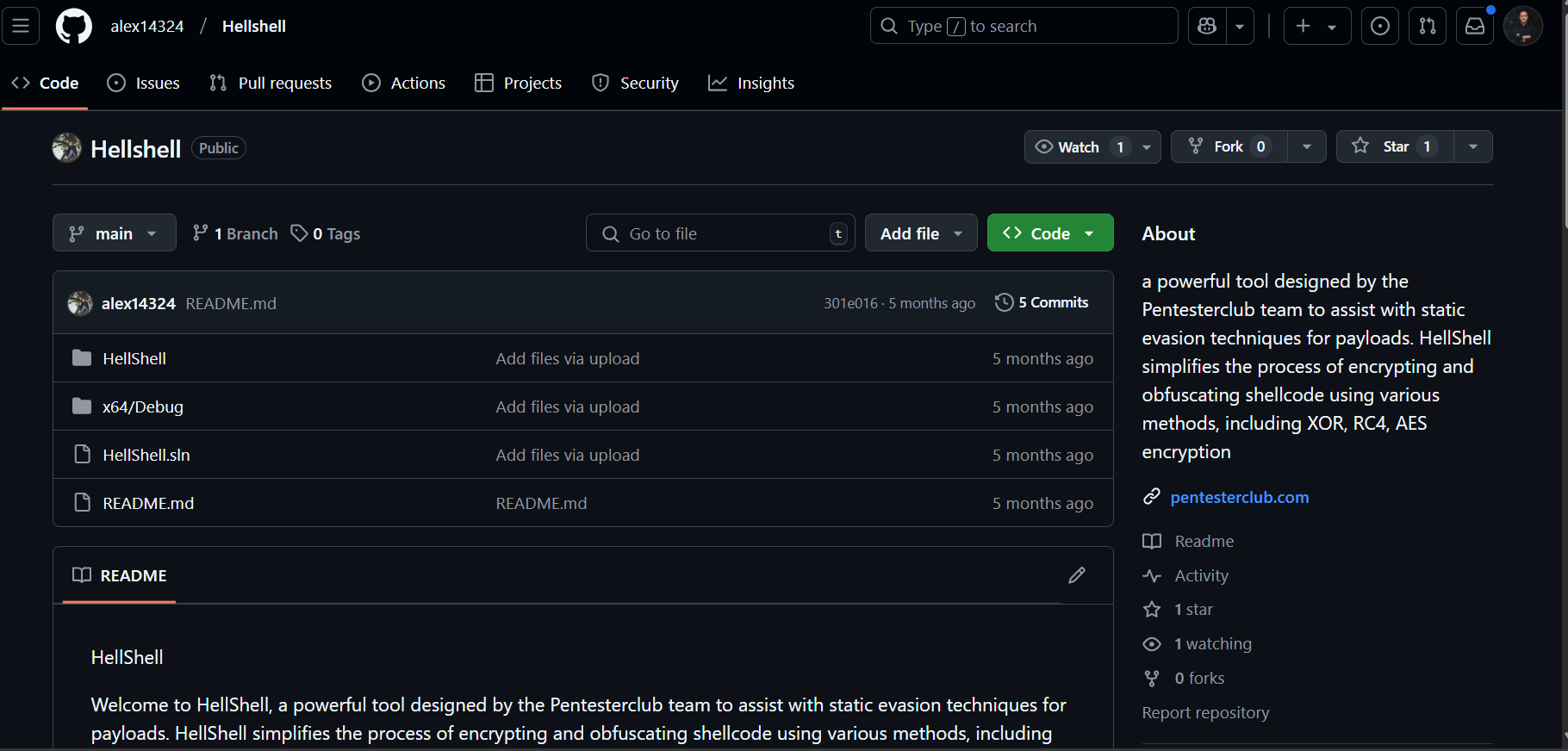
Task: Focus the Go to file search field
Action: (x=720, y=233)
